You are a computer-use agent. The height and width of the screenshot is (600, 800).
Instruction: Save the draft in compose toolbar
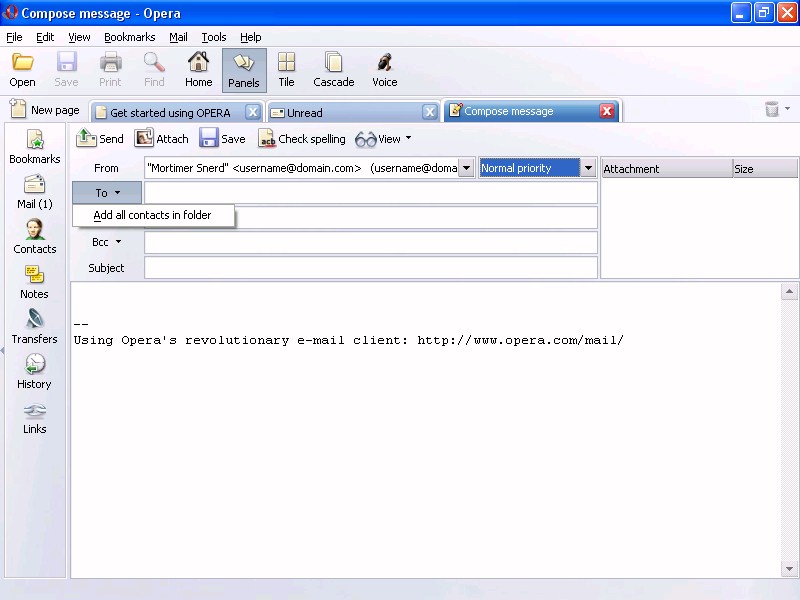pyautogui.click(x=222, y=138)
